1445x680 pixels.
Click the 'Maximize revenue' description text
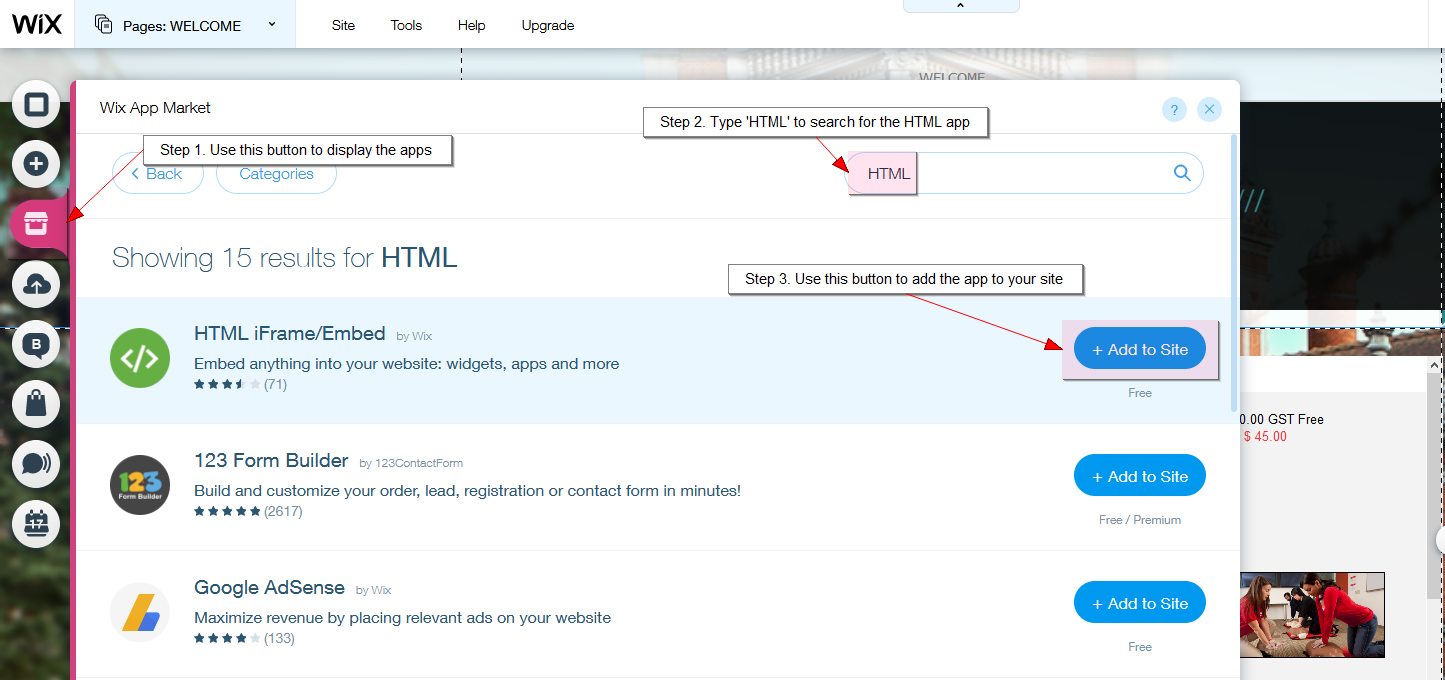click(x=402, y=618)
